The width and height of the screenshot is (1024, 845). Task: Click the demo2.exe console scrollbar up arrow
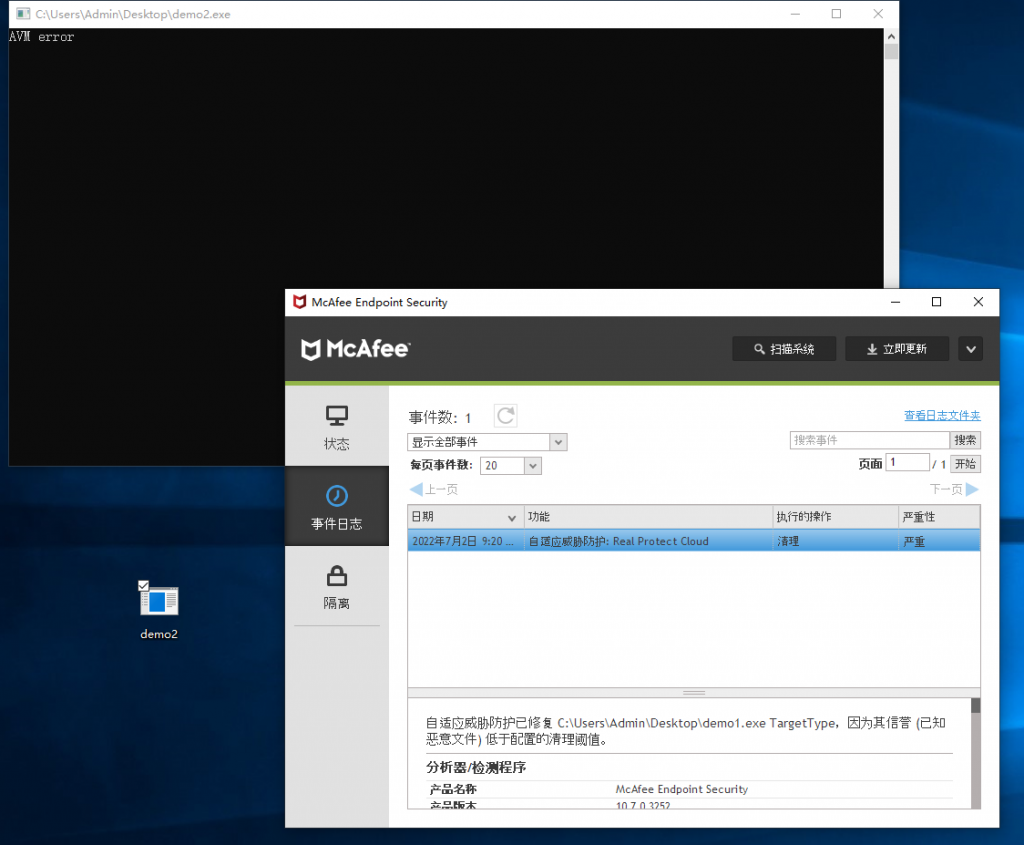point(891,37)
